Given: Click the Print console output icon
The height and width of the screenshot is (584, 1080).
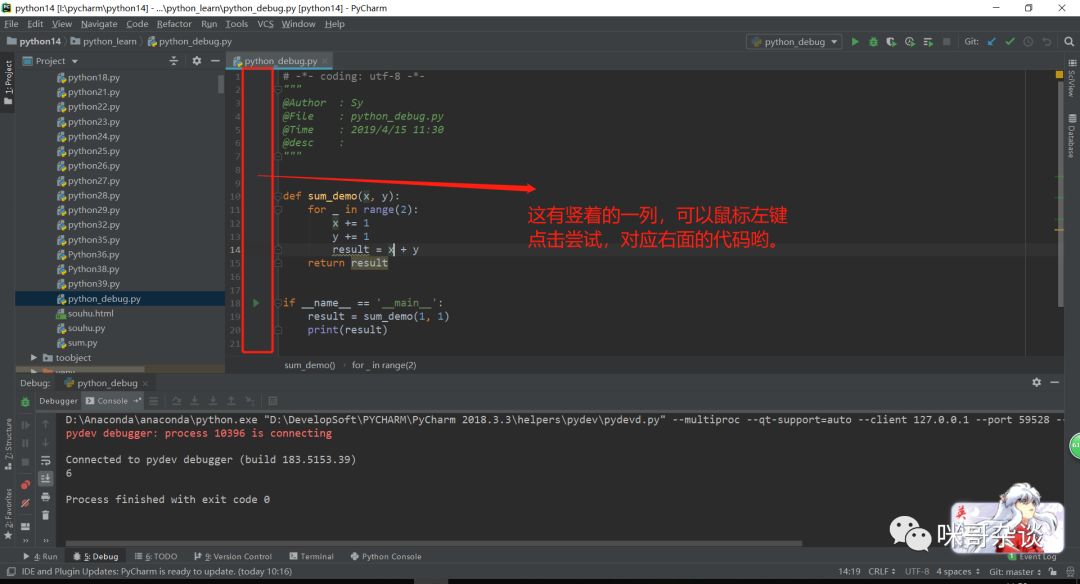Looking at the screenshot, I should point(45,497).
